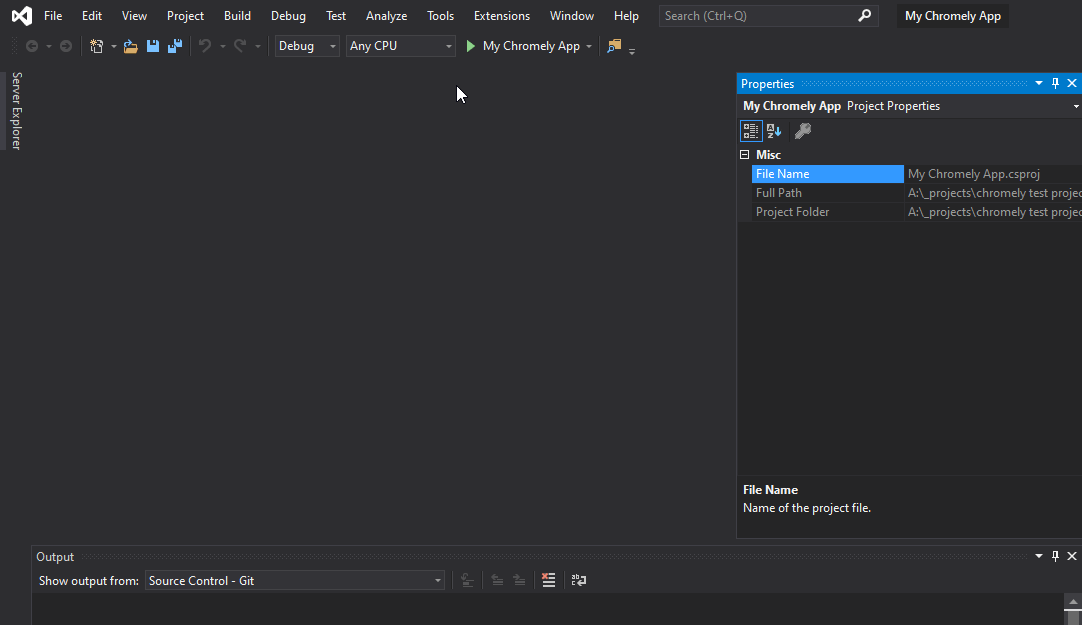This screenshot has height=625, width=1082.
Task: Select the Project Folder property row
Action: click(x=917, y=212)
